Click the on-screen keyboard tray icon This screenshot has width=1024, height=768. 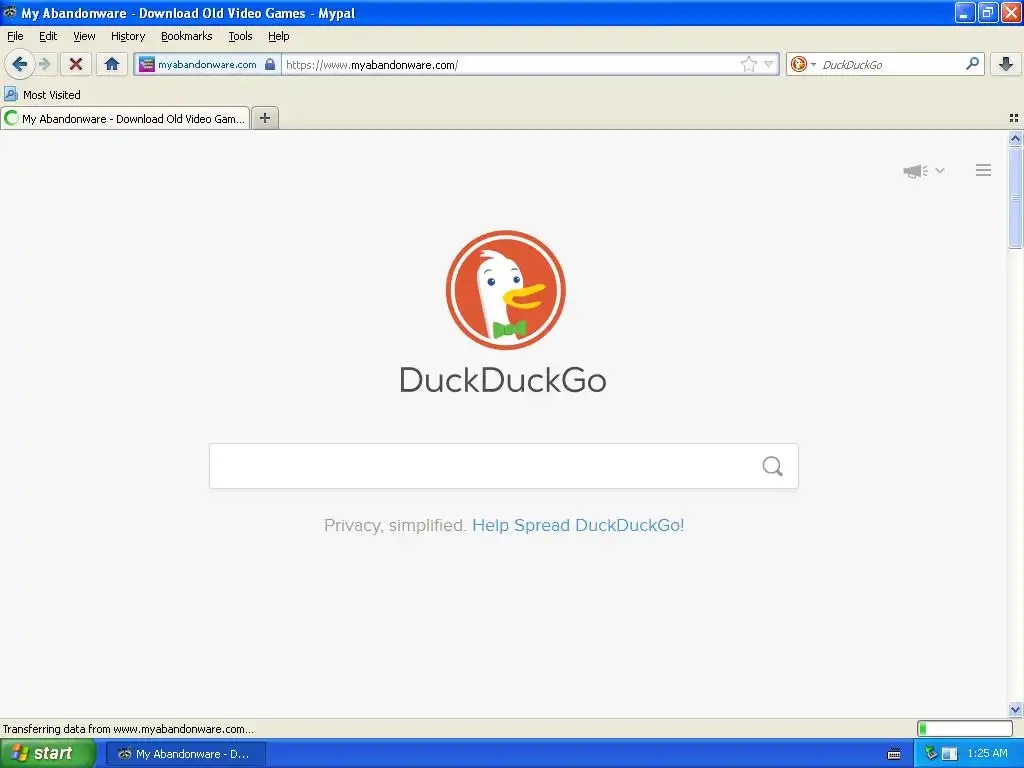tap(894, 754)
